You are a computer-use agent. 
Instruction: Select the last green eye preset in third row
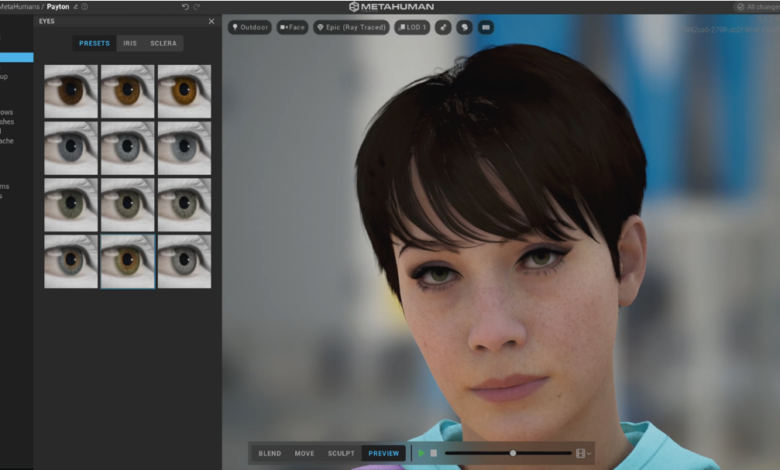[x=185, y=205]
